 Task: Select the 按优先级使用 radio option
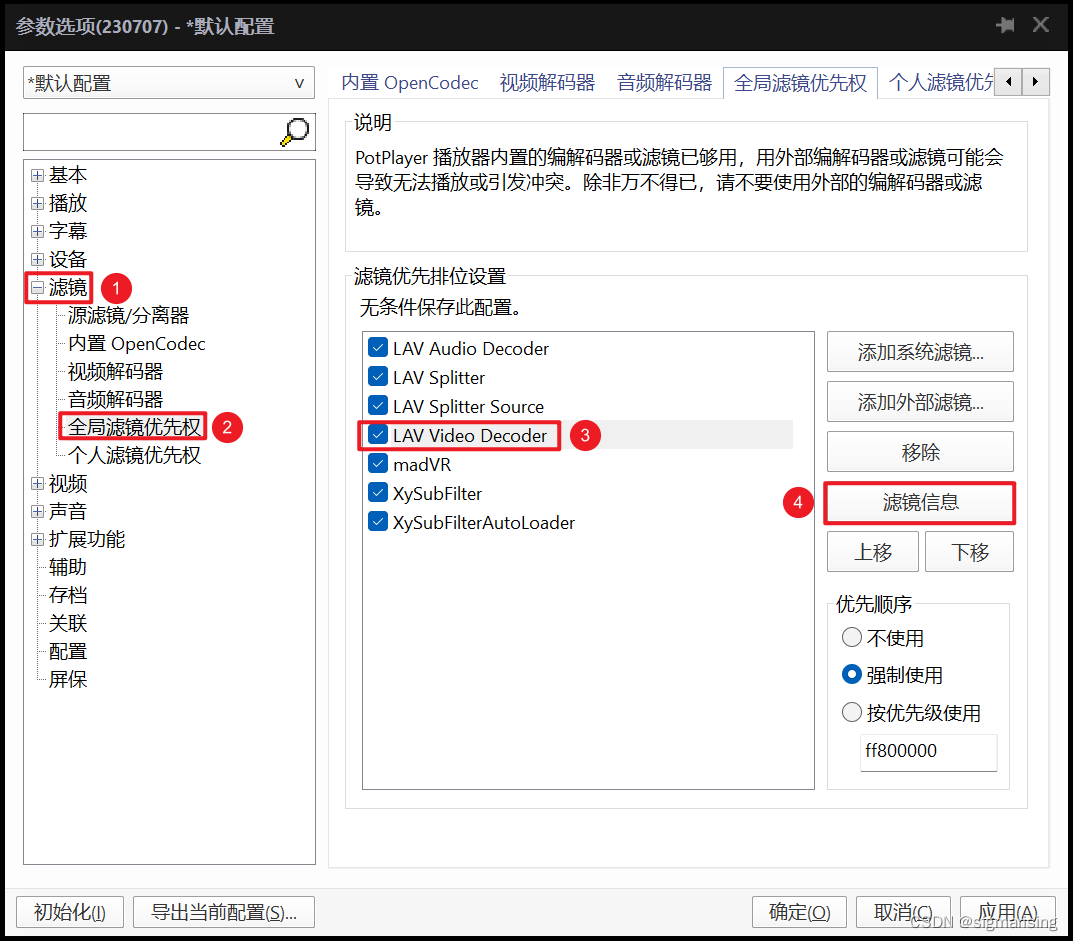851,712
